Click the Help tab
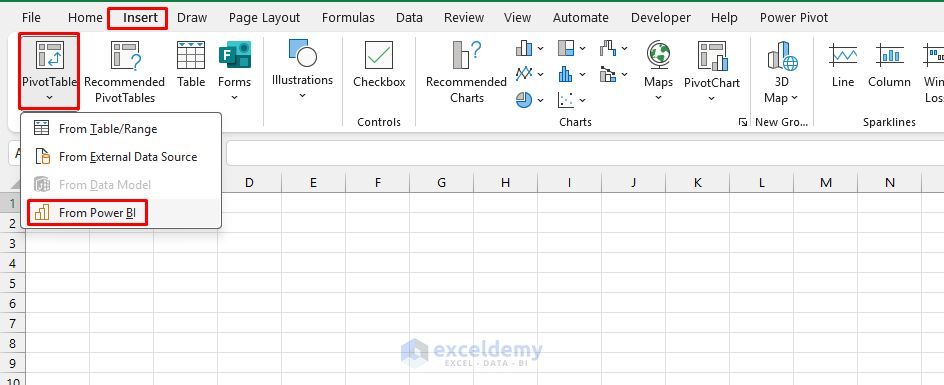Image resolution: width=944 pixels, height=385 pixels. [724, 17]
